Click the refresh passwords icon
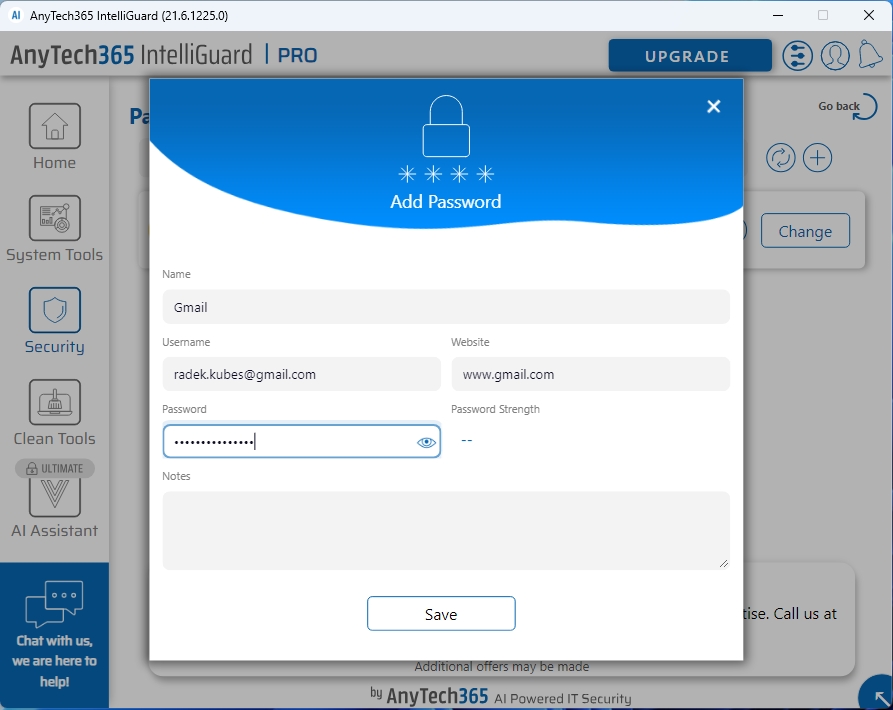This screenshot has height=710, width=893. point(780,158)
